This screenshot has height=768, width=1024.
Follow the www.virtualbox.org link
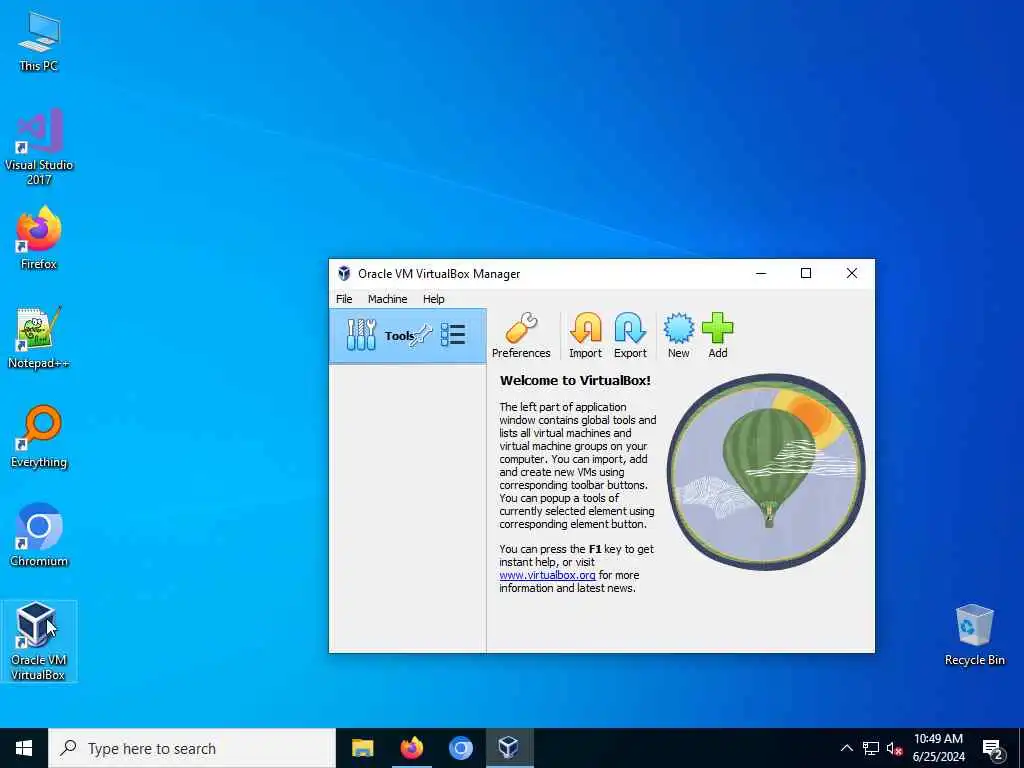pos(547,575)
